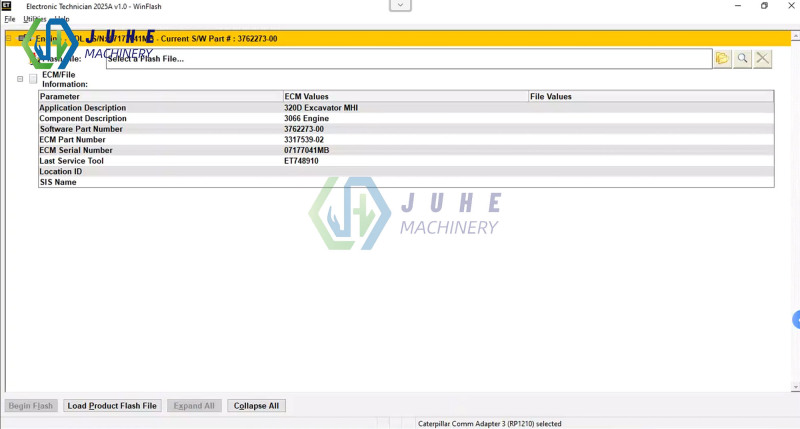
Task: Select the Location ID row label
Action: (x=61, y=172)
